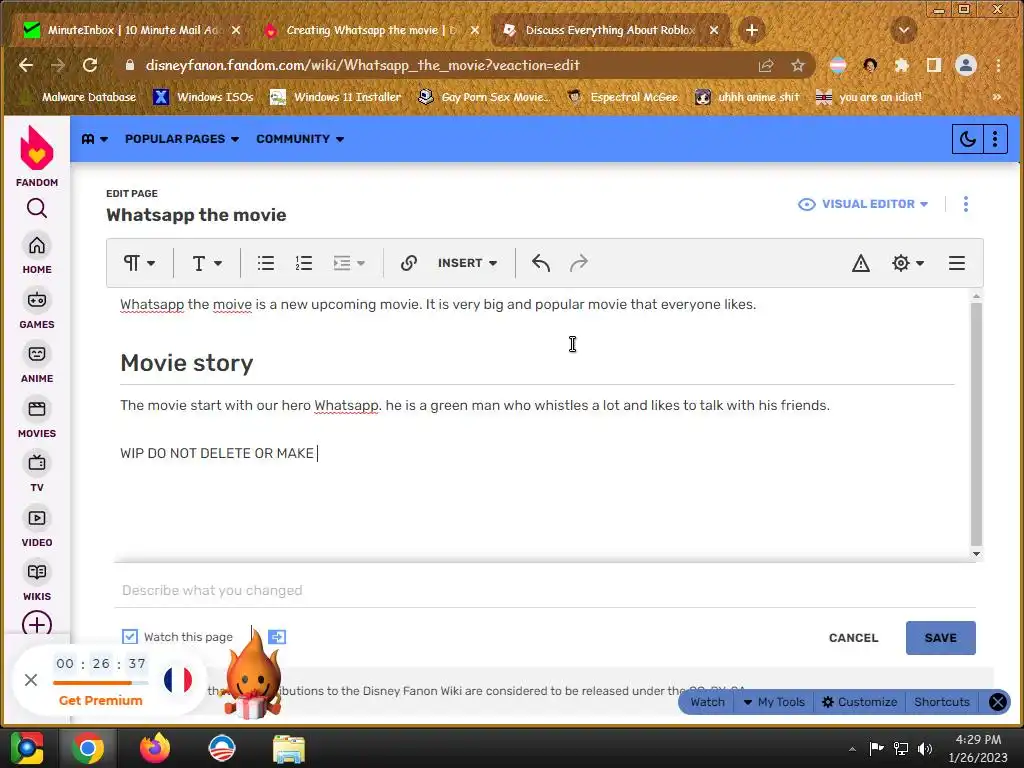The height and width of the screenshot is (768, 1024).
Task: Redo the last edit
Action: [x=579, y=263]
